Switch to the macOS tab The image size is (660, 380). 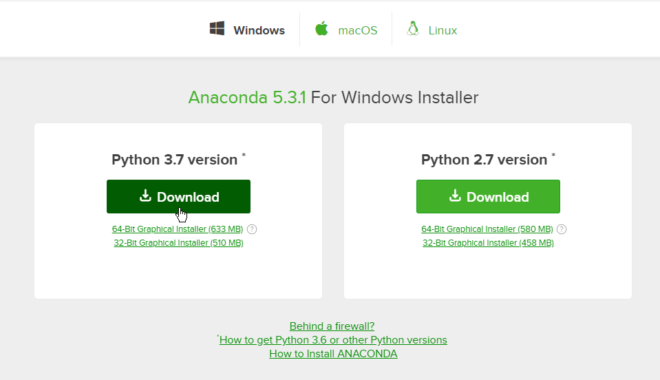pyautogui.click(x=346, y=29)
